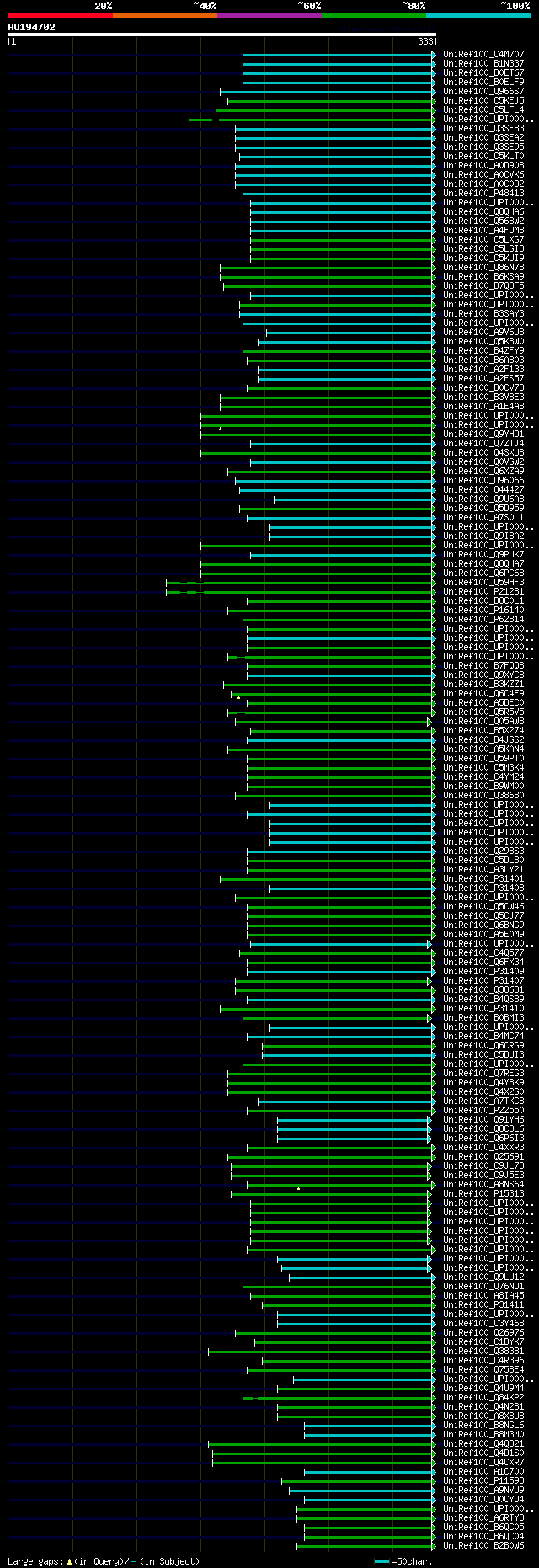Open hit UniRef100_O44427

(x=483, y=490)
